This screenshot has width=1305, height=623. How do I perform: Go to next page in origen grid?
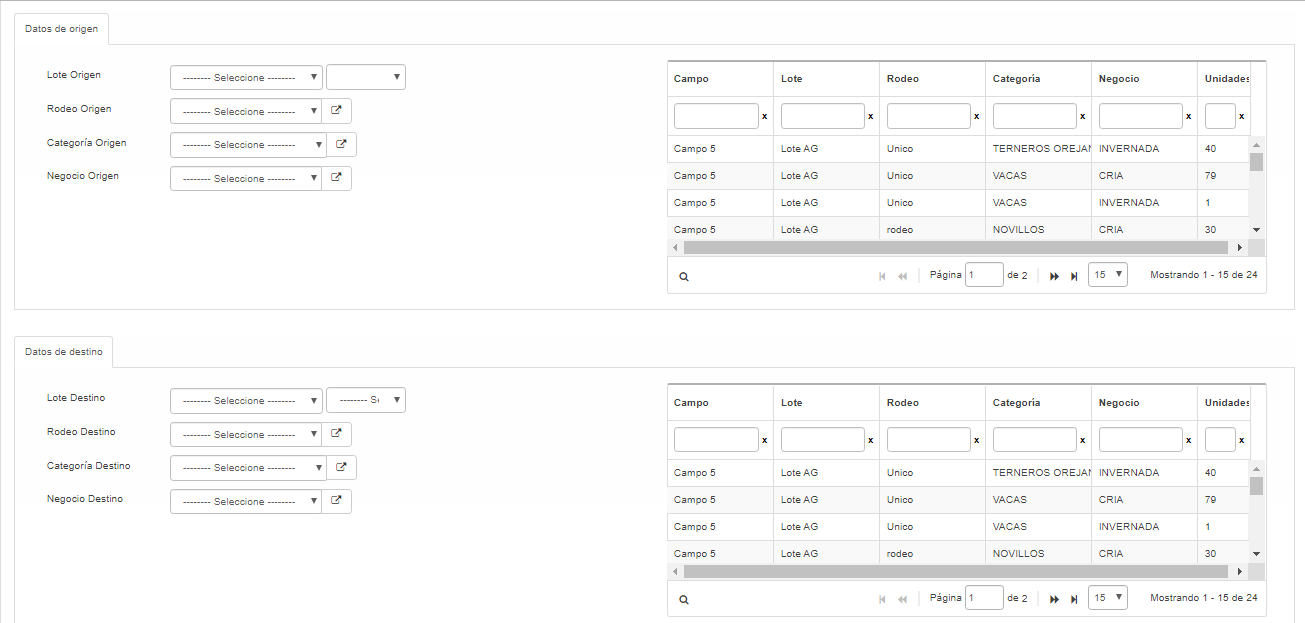[x=1054, y=276]
